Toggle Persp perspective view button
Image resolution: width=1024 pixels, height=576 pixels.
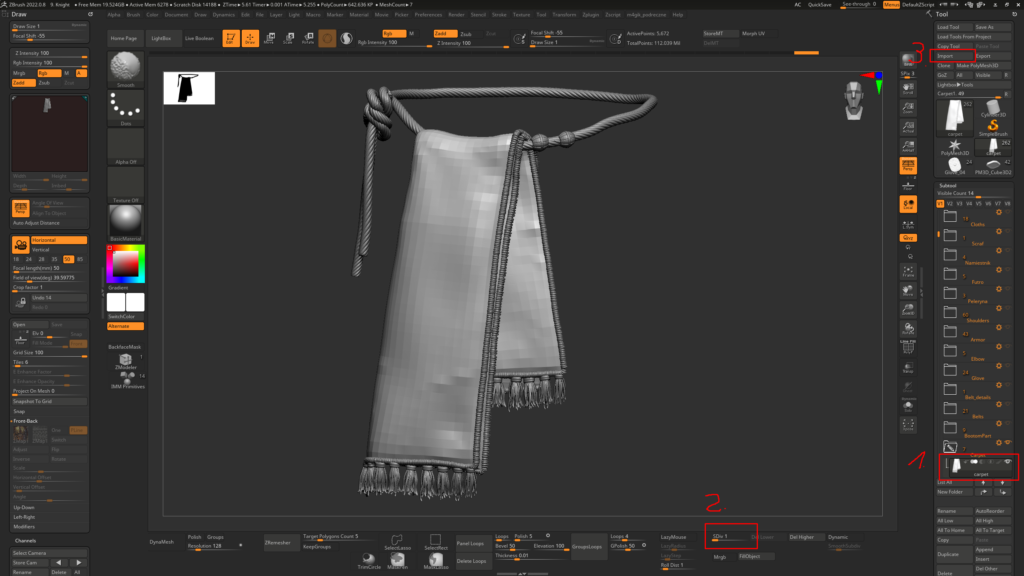tap(908, 164)
